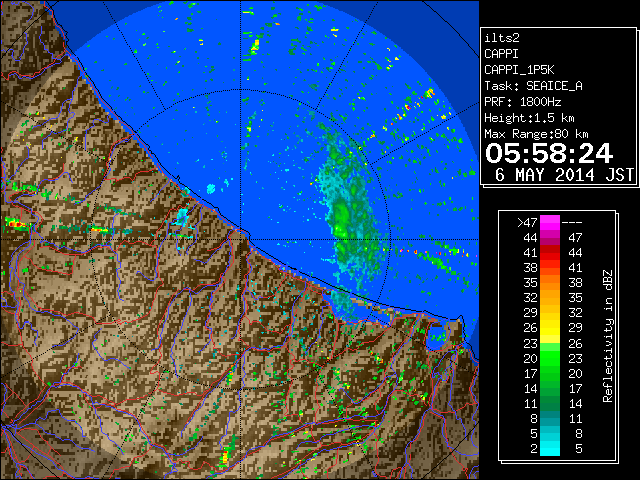Click the 'CAPPI_1P5K' product name text
Viewport: 640px width, 480px height.
click(x=519, y=70)
